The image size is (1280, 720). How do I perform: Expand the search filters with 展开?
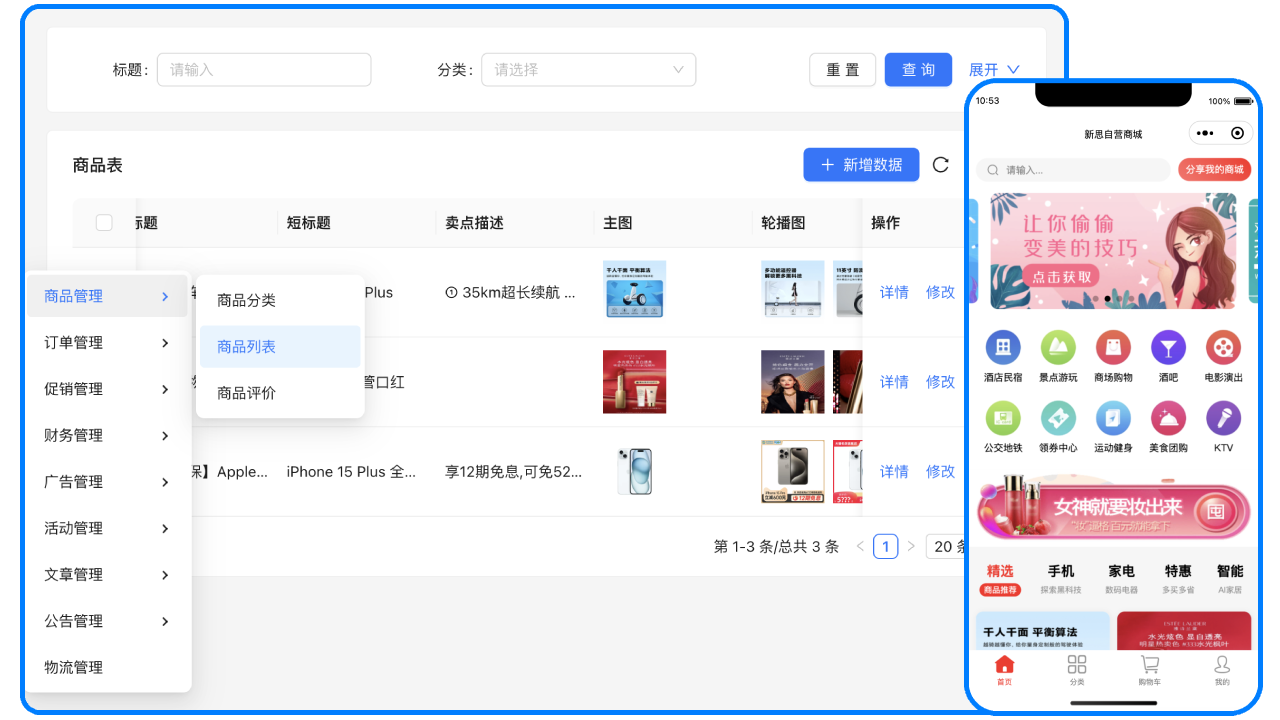tap(993, 70)
